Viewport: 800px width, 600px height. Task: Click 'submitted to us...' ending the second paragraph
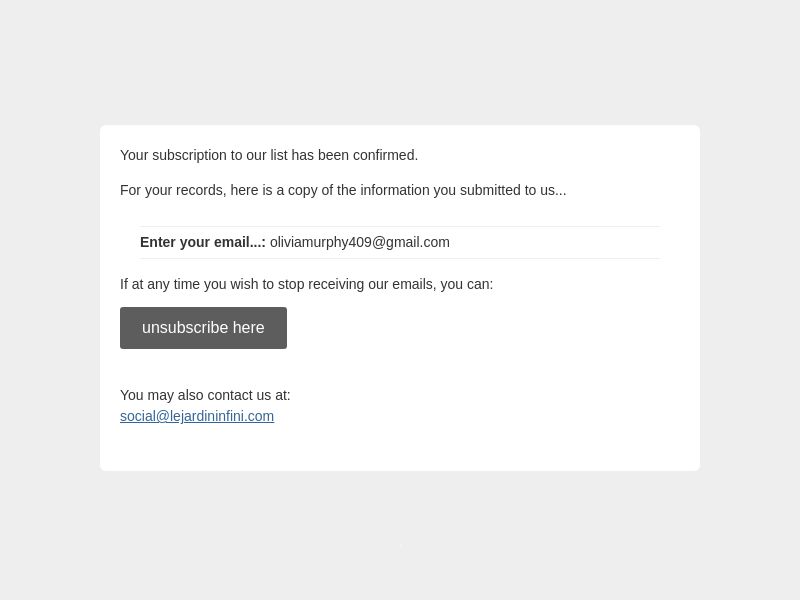click(x=513, y=190)
